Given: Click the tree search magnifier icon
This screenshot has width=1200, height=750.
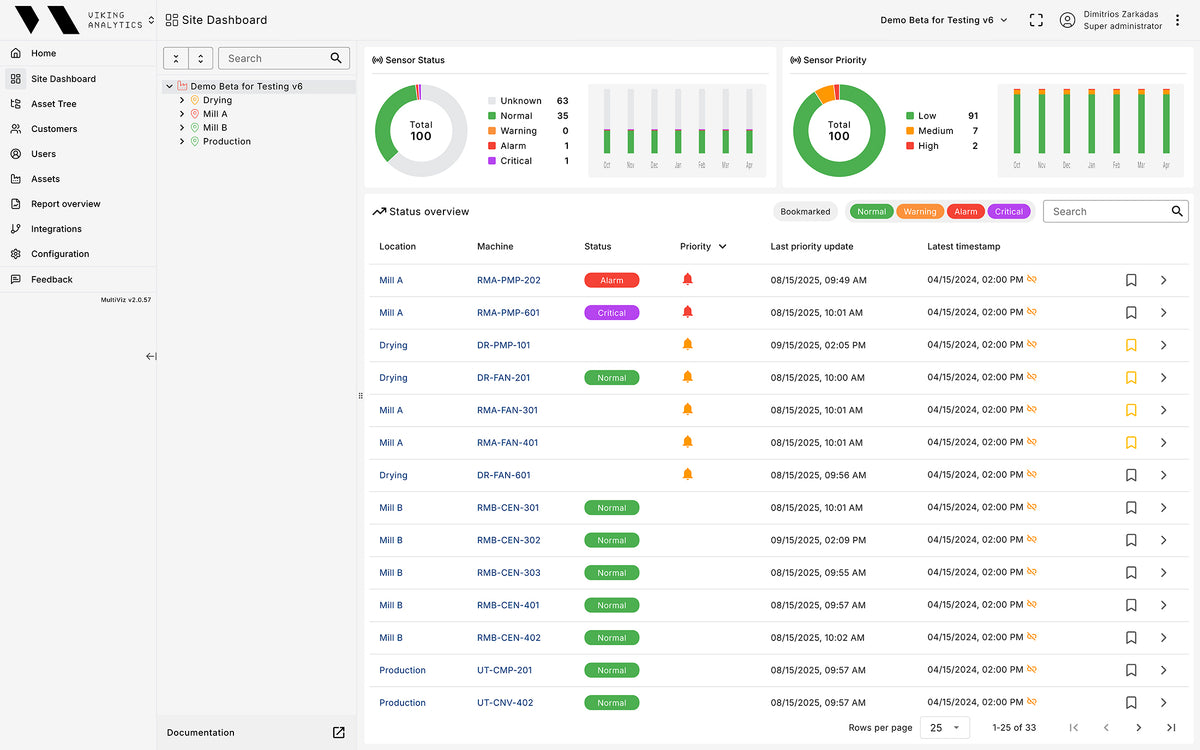Looking at the screenshot, I should tap(338, 58).
